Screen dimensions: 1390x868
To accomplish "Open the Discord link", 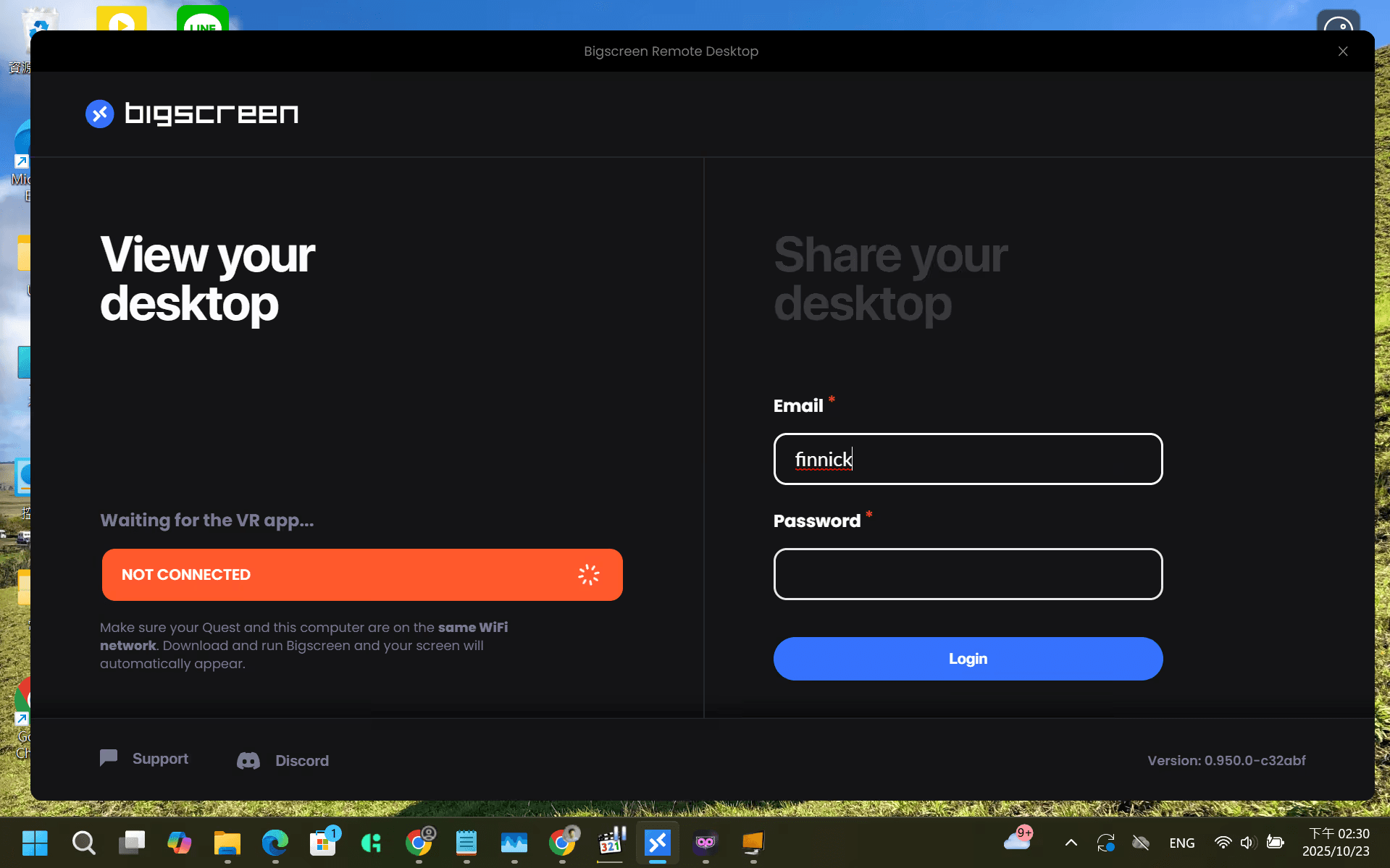I will [x=302, y=761].
